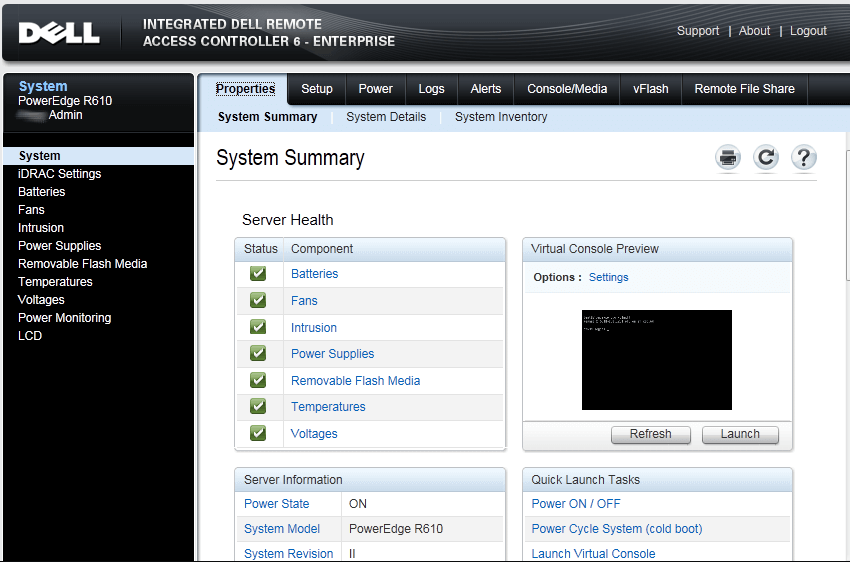
Task: Click the Support link in header
Action: [x=698, y=31]
